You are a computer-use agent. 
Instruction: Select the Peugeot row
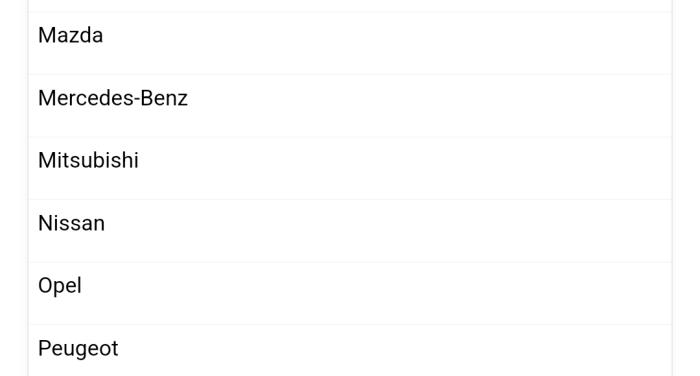[x=350, y=351]
